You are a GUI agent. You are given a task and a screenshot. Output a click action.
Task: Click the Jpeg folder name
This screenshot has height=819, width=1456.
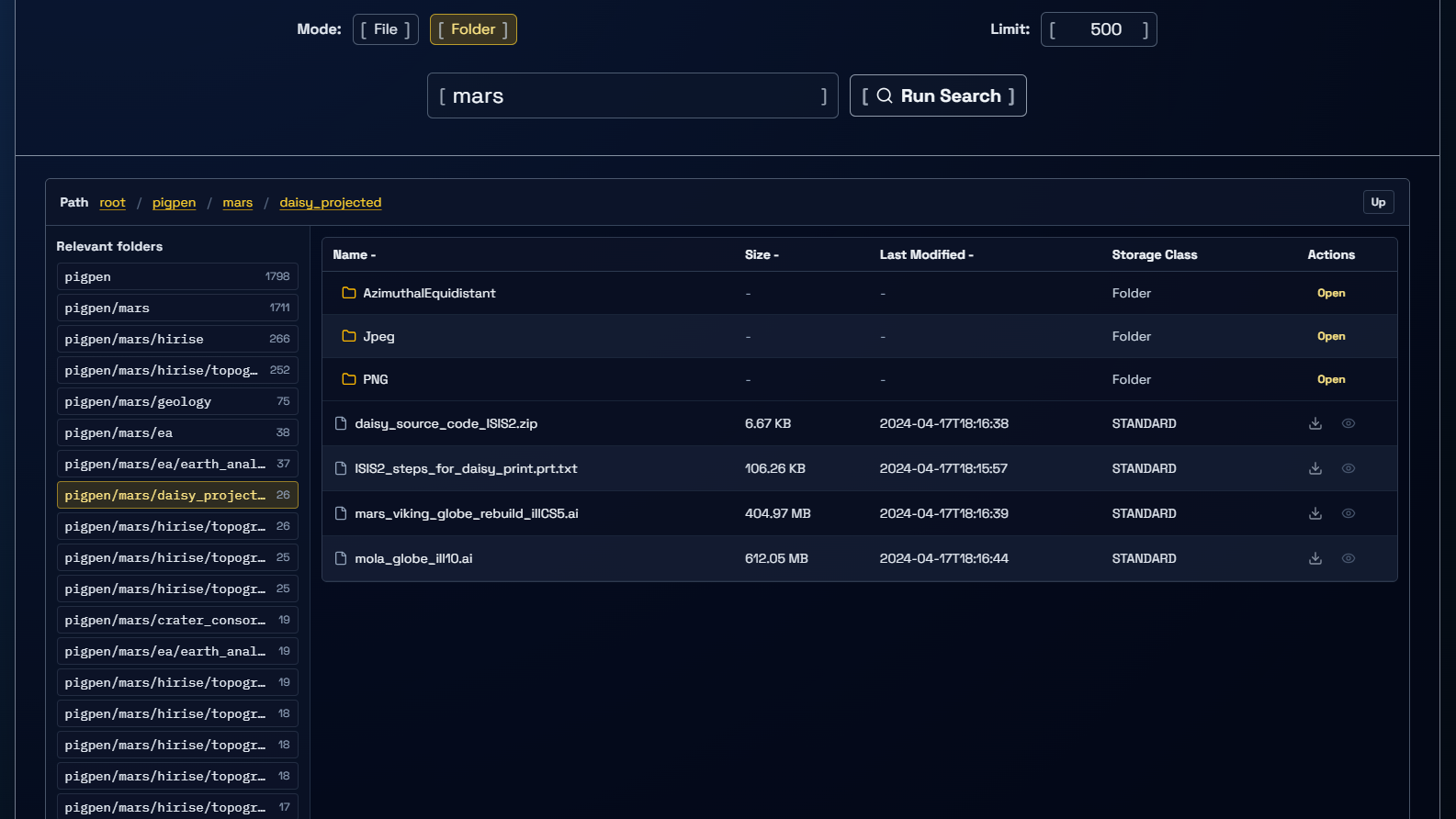pos(378,336)
